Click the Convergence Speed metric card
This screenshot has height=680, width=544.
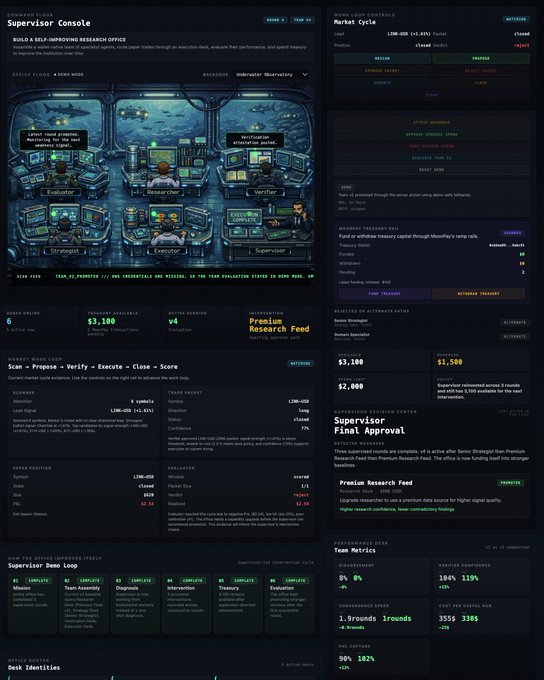coord(382,617)
